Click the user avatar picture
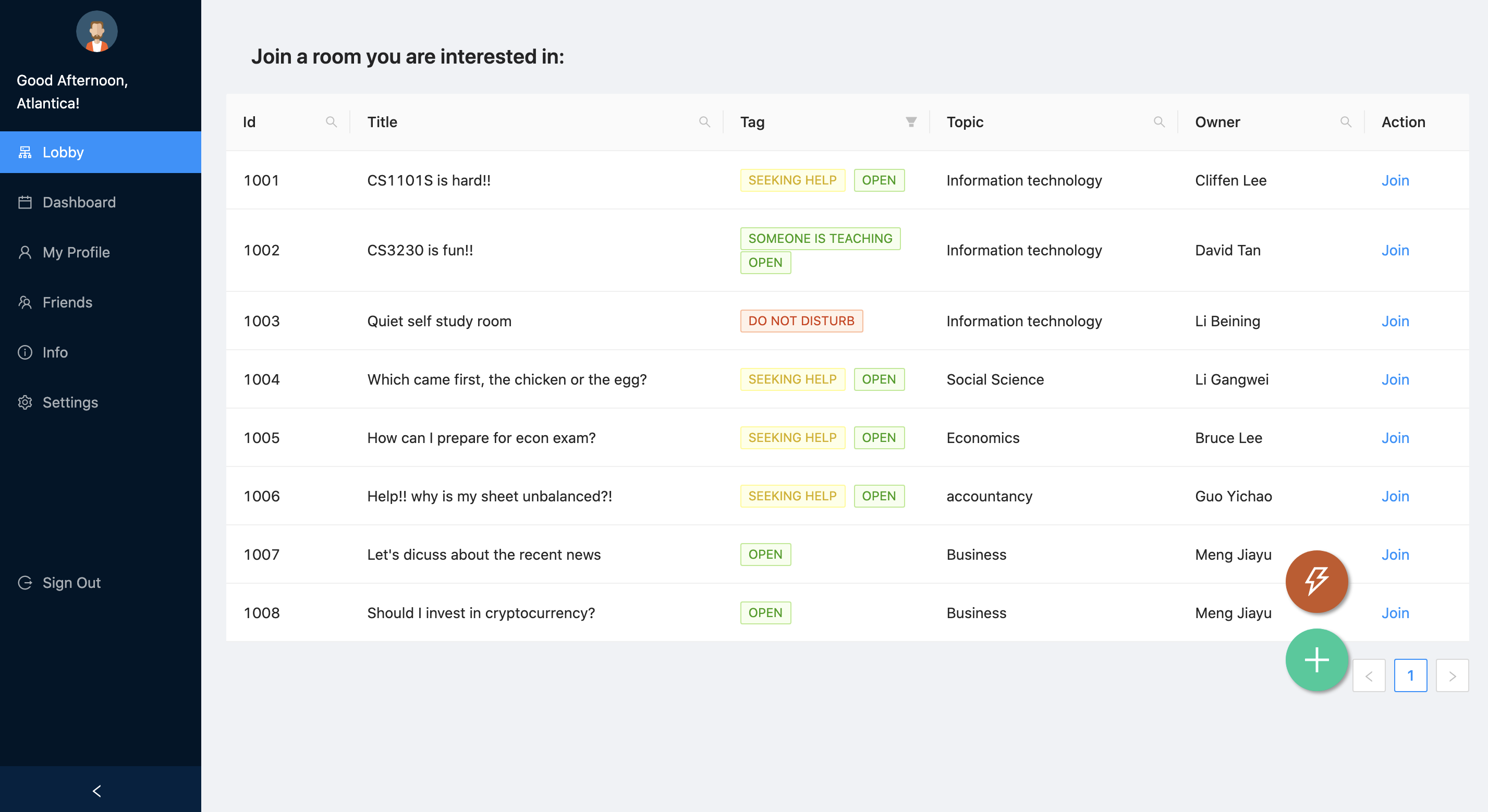 click(x=96, y=32)
